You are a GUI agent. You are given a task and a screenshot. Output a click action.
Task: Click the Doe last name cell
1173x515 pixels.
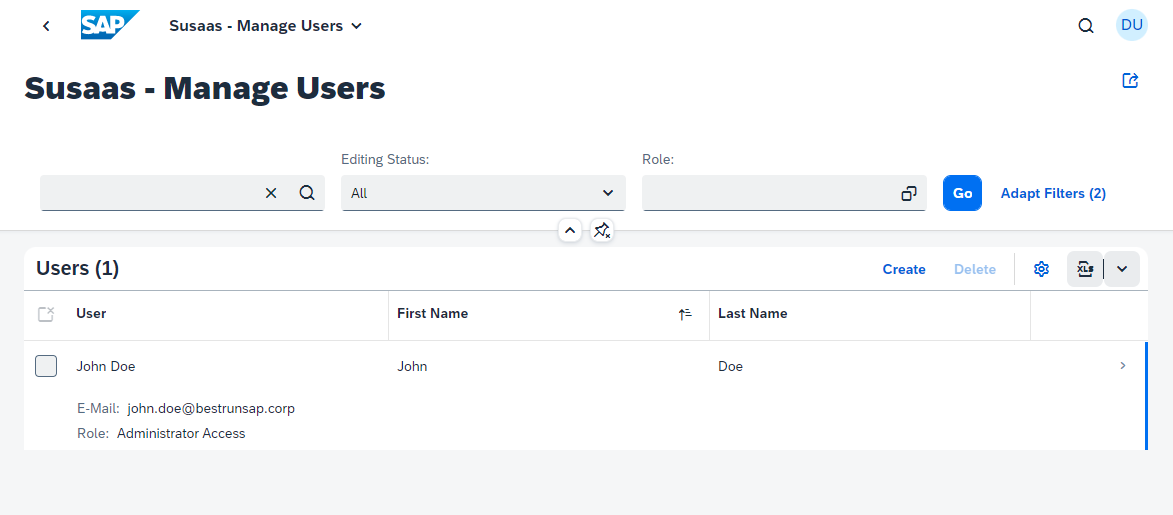tap(730, 367)
